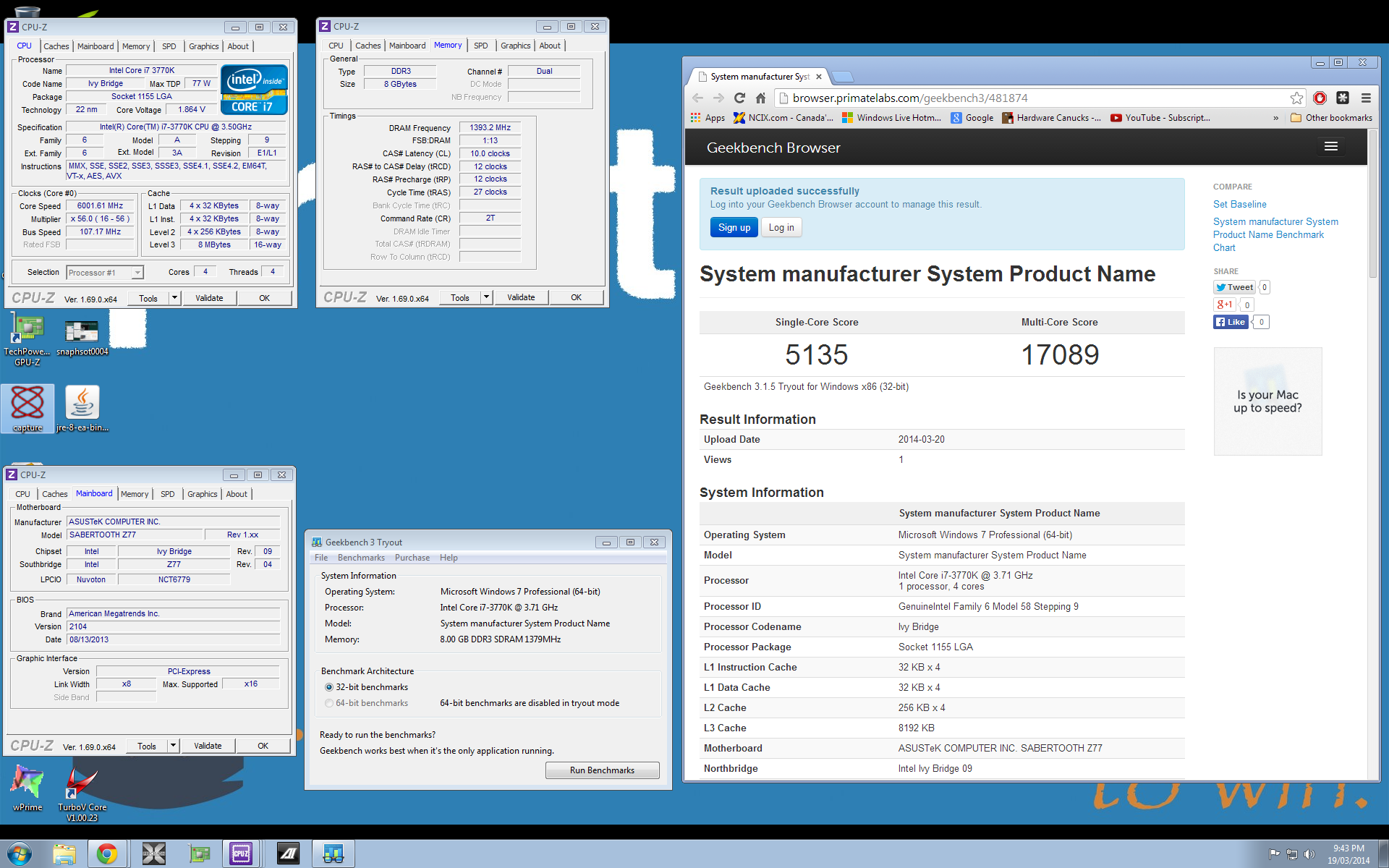
Task: Click Run Benchmarks button
Action: click(602, 770)
